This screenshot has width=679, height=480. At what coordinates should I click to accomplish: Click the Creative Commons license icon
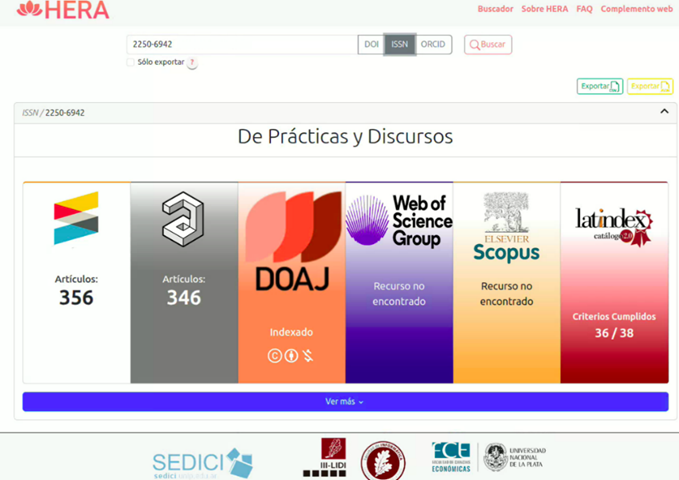(274, 355)
